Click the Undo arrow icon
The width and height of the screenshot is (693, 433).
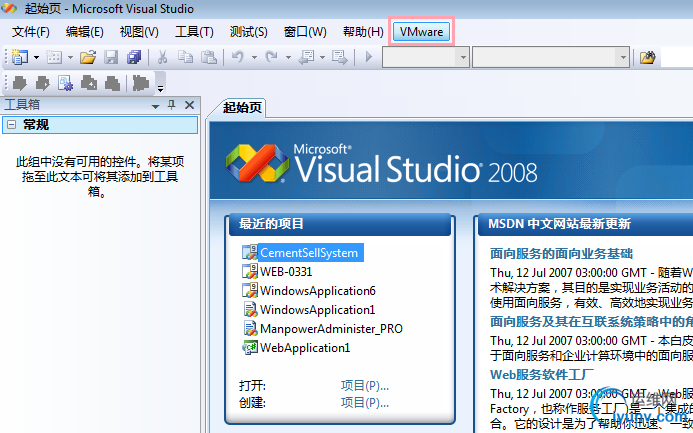coord(238,57)
